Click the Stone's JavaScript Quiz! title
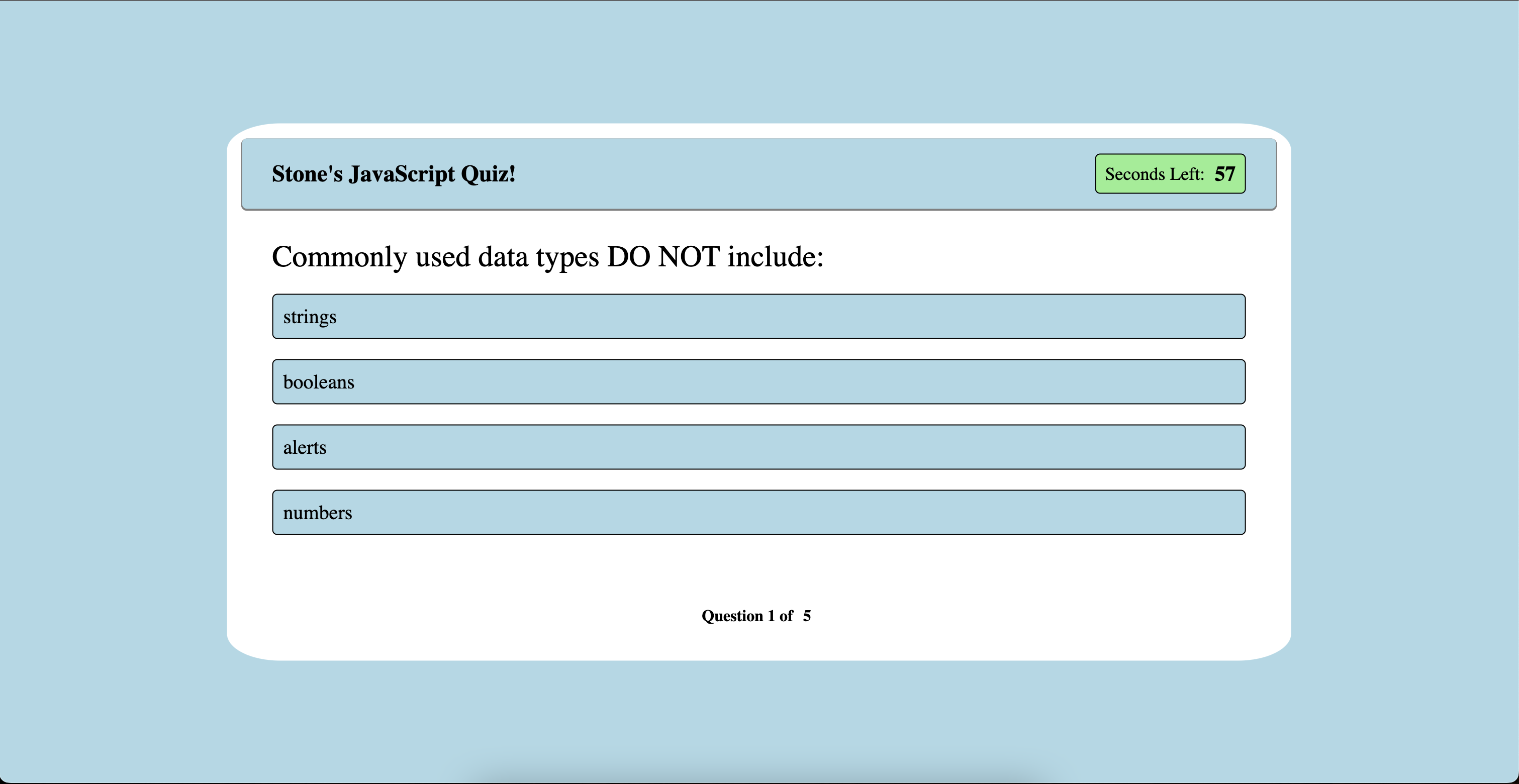Image resolution: width=1519 pixels, height=784 pixels. tap(393, 174)
